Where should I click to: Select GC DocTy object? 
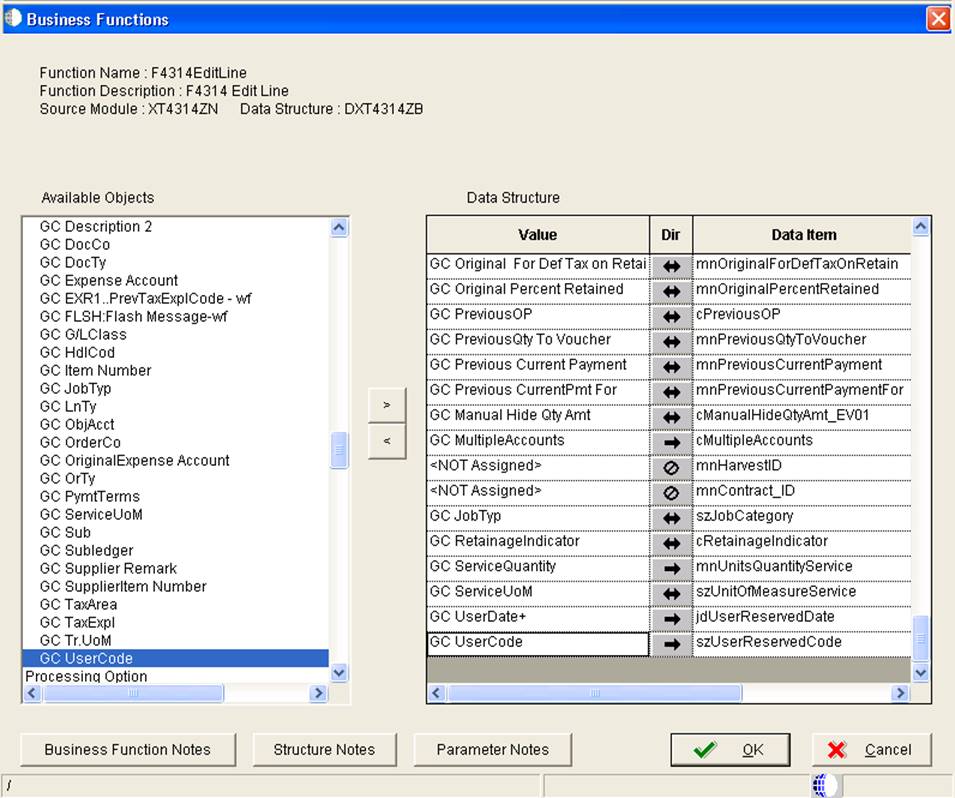[x=73, y=263]
